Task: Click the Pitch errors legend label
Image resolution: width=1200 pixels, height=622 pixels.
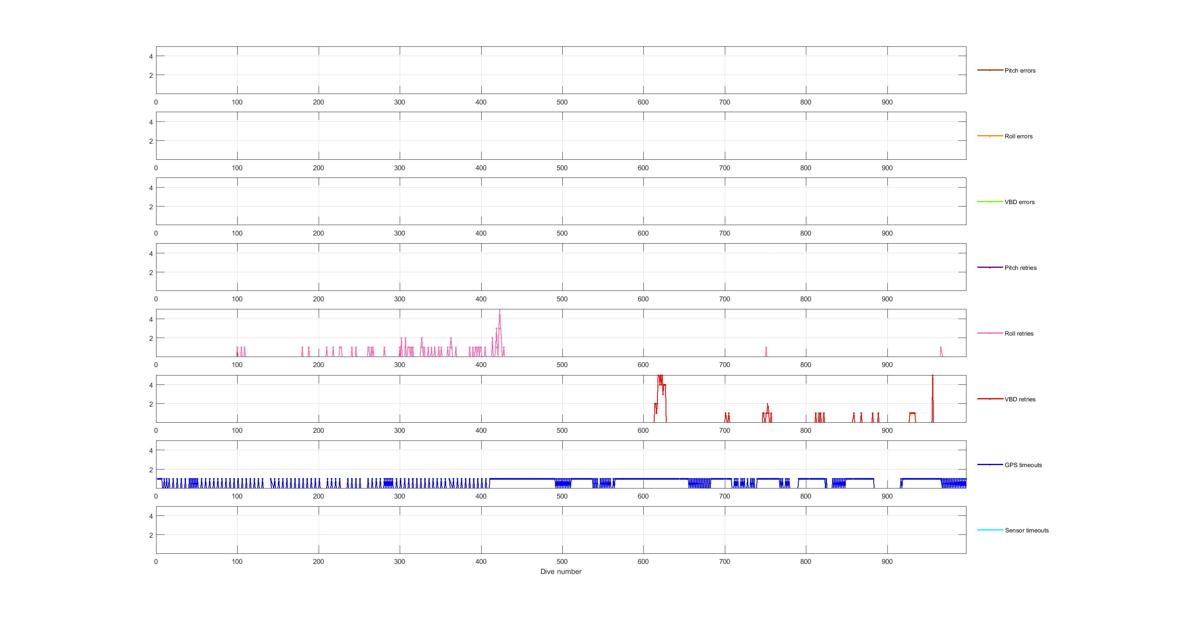Action: click(1020, 71)
